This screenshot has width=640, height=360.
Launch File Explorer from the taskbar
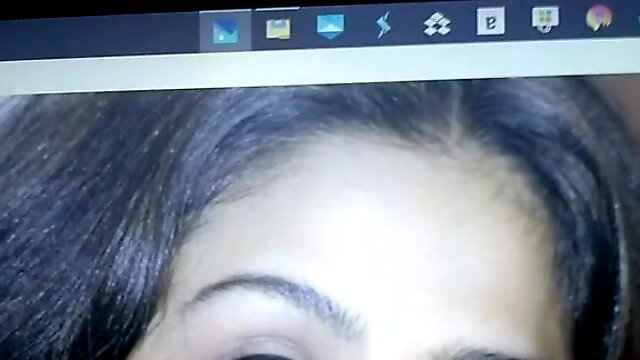click(278, 29)
